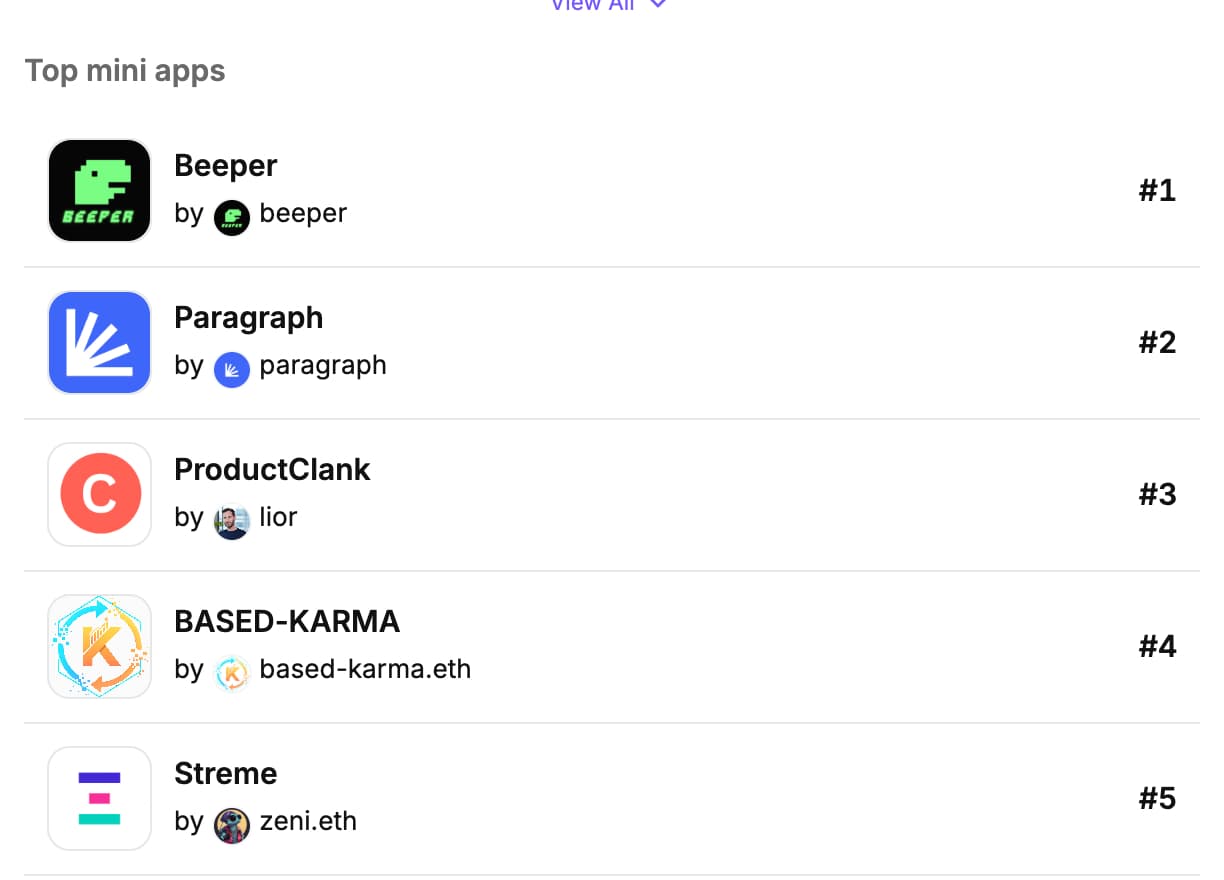This screenshot has height=880, width=1224.
Task: Click lior's profile avatar
Action: coord(231,518)
